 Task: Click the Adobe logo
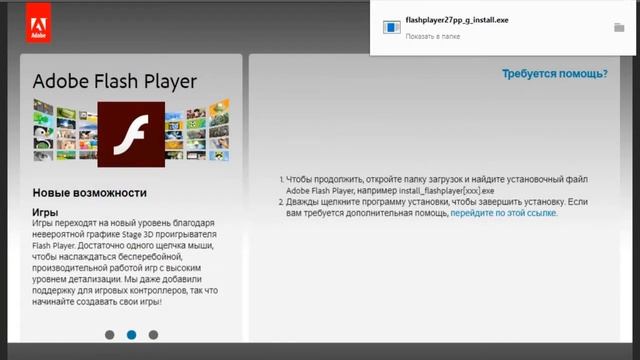click(x=38, y=23)
